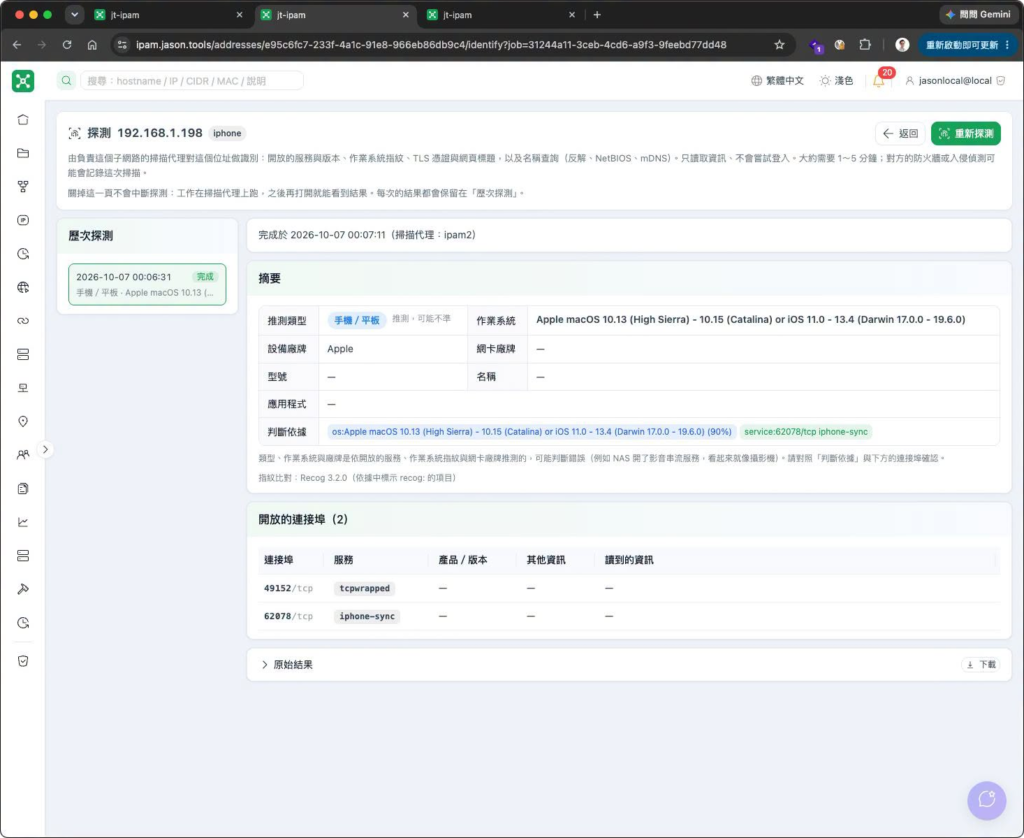Open the monitor device icon in the sidebar

(23, 388)
